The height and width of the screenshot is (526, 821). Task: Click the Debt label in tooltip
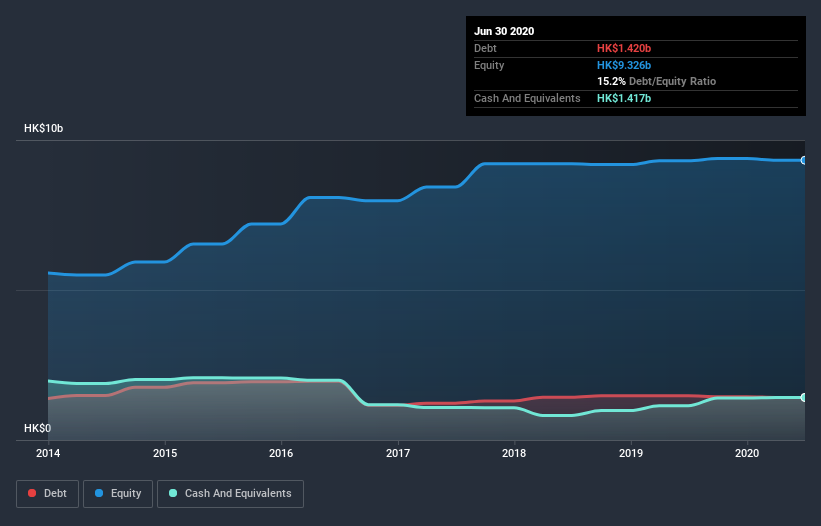pyautogui.click(x=485, y=48)
